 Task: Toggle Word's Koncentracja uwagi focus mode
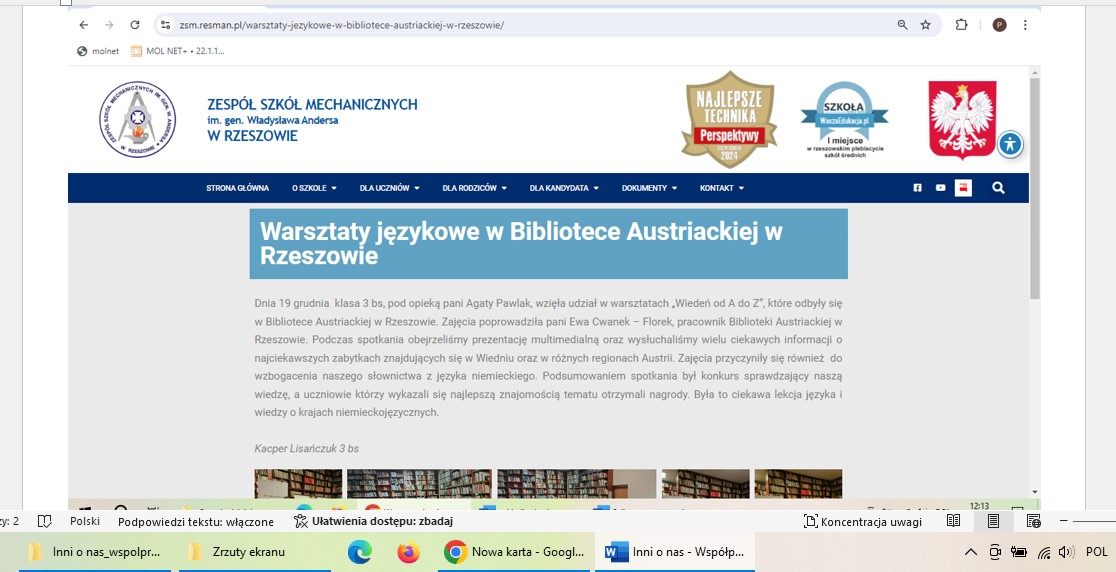coord(858,521)
